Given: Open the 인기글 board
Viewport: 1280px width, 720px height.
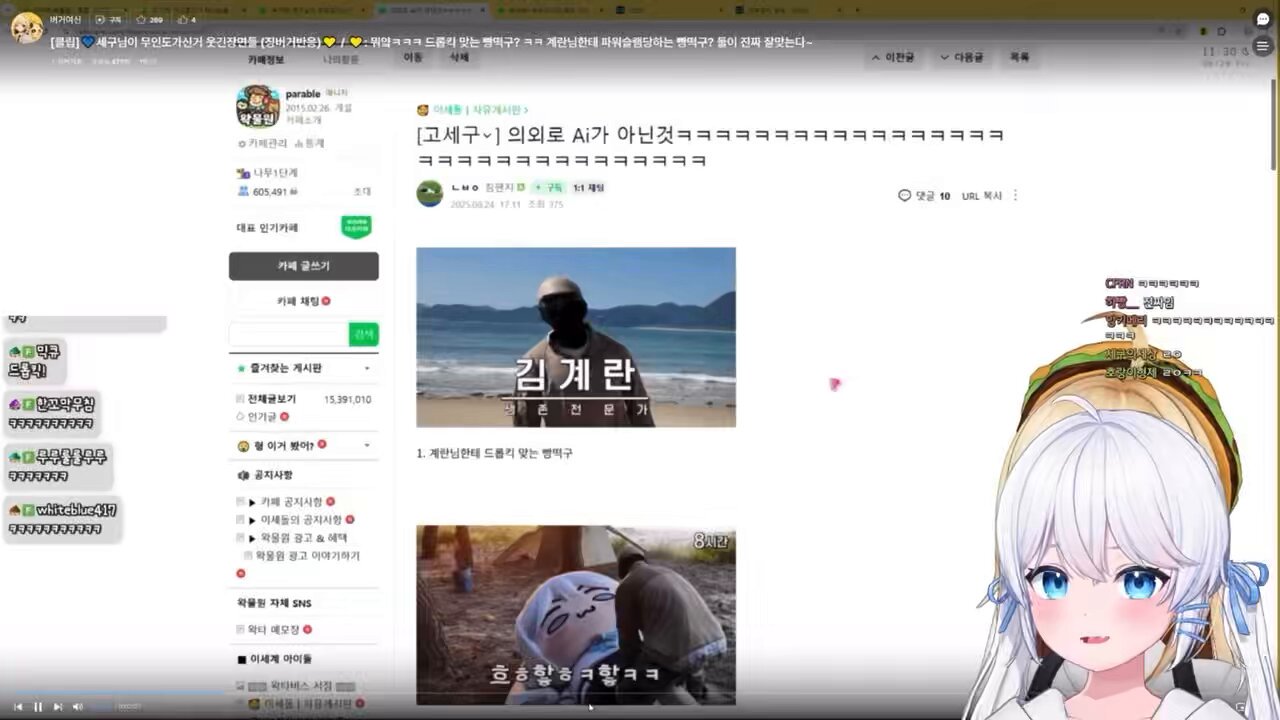Looking at the screenshot, I should [x=262, y=416].
